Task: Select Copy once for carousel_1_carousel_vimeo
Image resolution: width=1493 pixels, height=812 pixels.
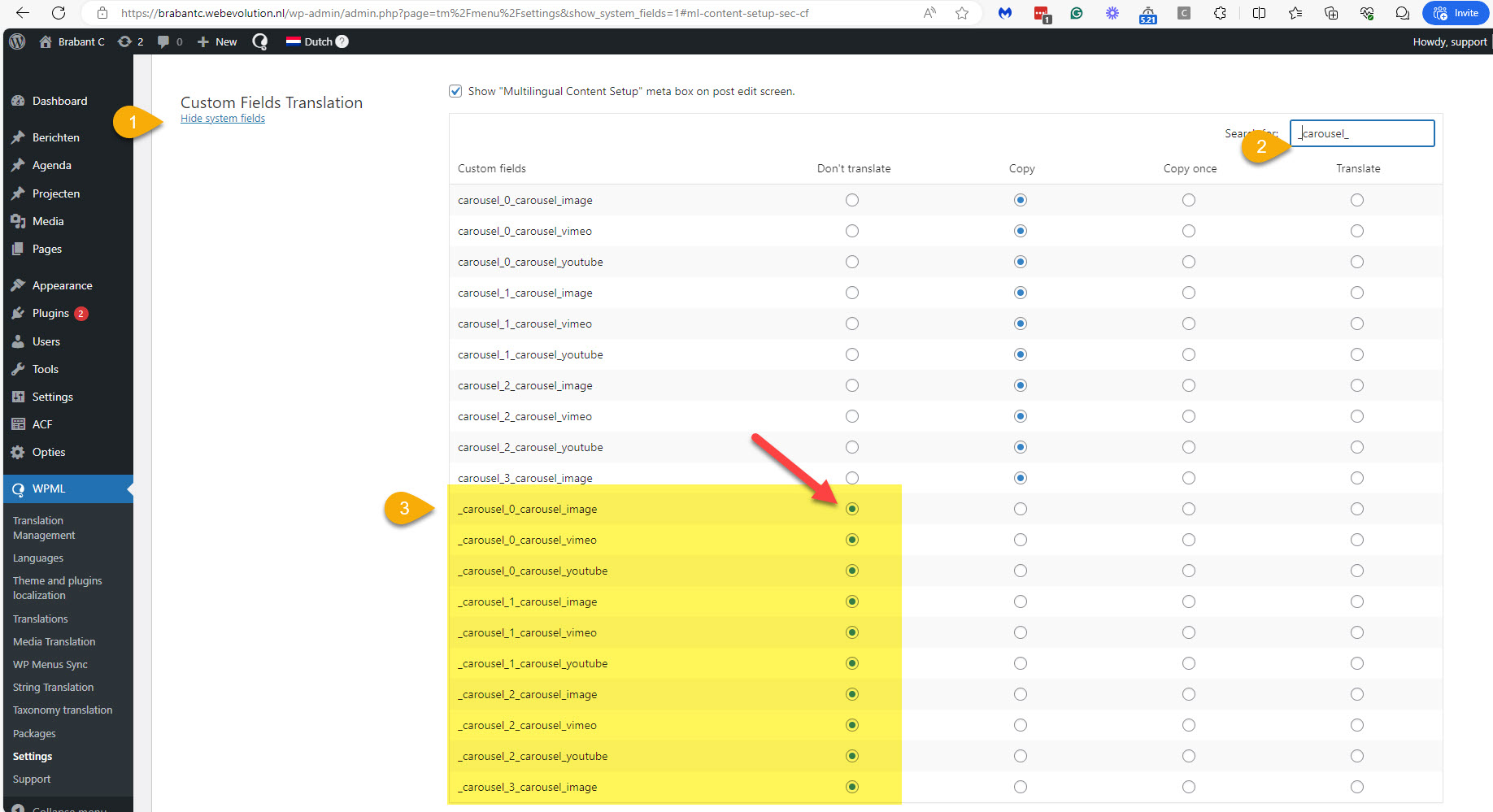Action: coord(1189,323)
